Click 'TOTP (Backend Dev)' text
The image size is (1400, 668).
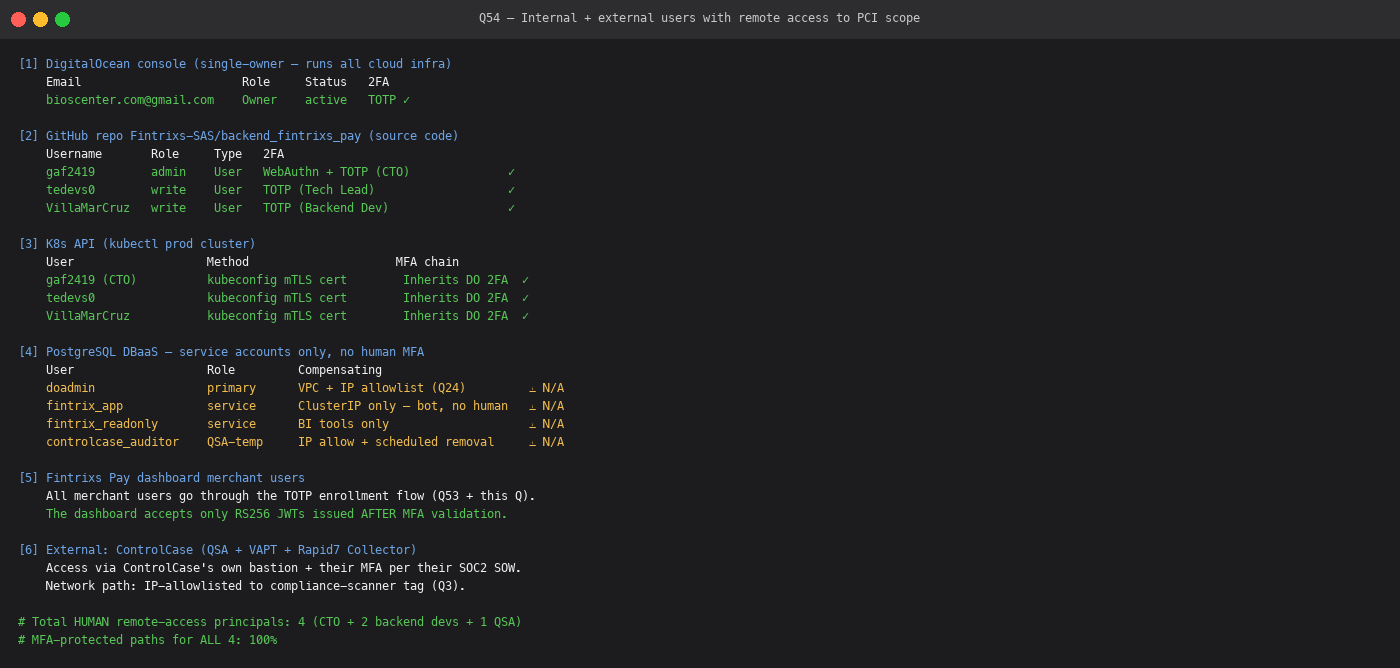pyautogui.click(x=326, y=208)
